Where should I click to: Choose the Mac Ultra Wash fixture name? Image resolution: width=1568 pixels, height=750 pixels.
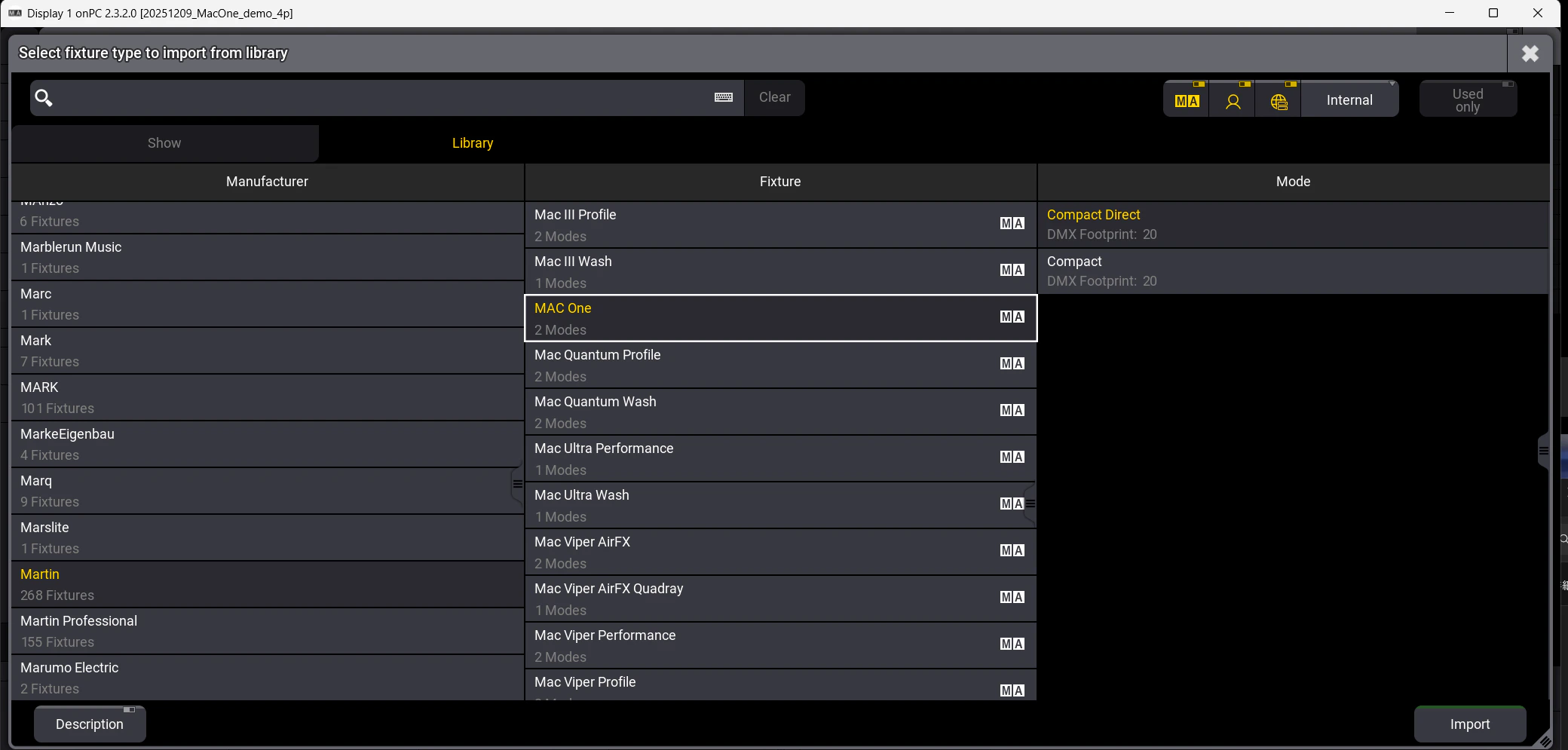pyautogui.click(x=581, y=495)
